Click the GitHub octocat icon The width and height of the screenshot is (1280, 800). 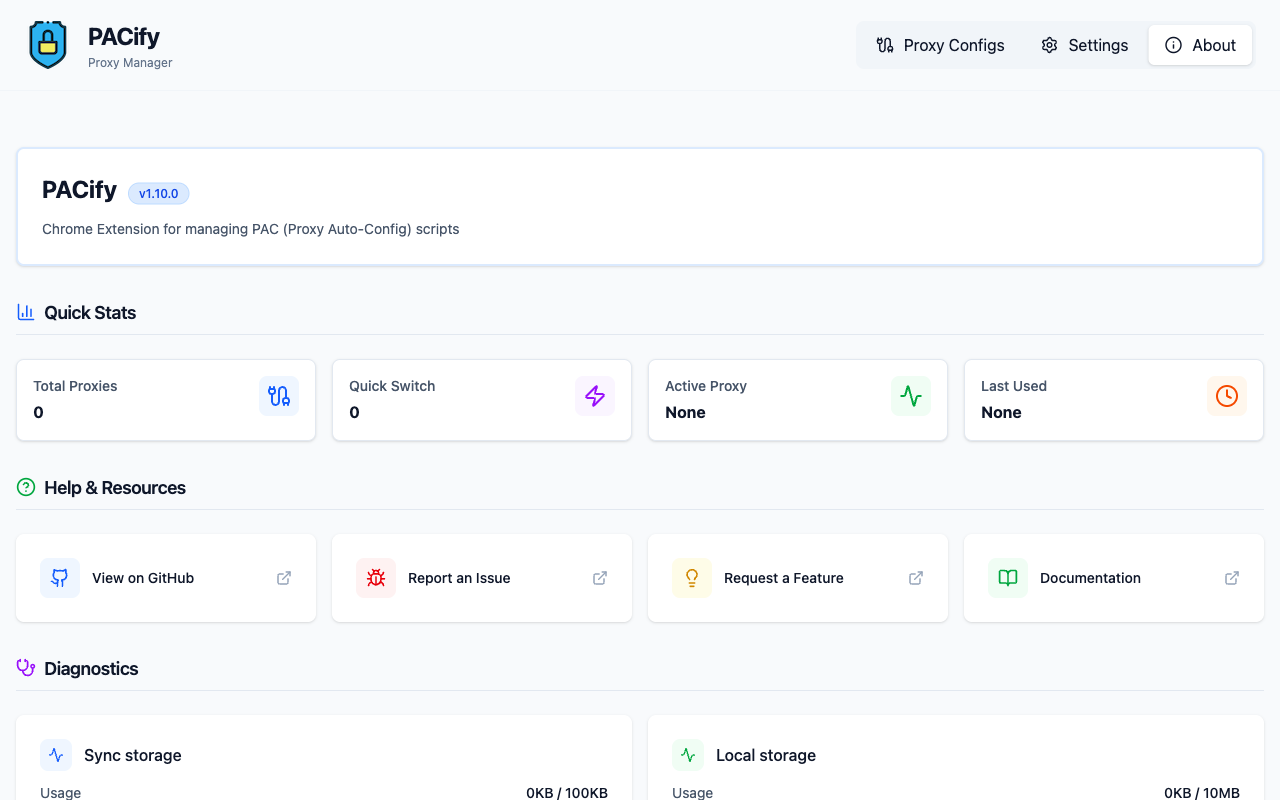pyautogui.click(x=60, y=578)
